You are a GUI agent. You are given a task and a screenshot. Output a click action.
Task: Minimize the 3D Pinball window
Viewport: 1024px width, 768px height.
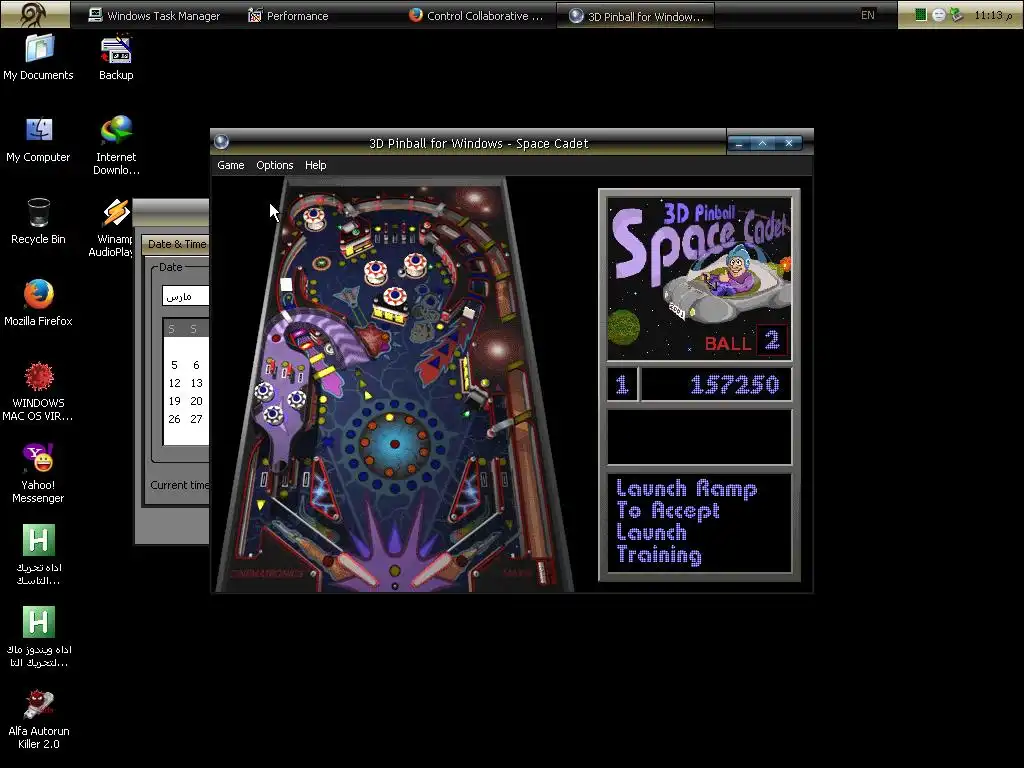(x=739, y=143)
